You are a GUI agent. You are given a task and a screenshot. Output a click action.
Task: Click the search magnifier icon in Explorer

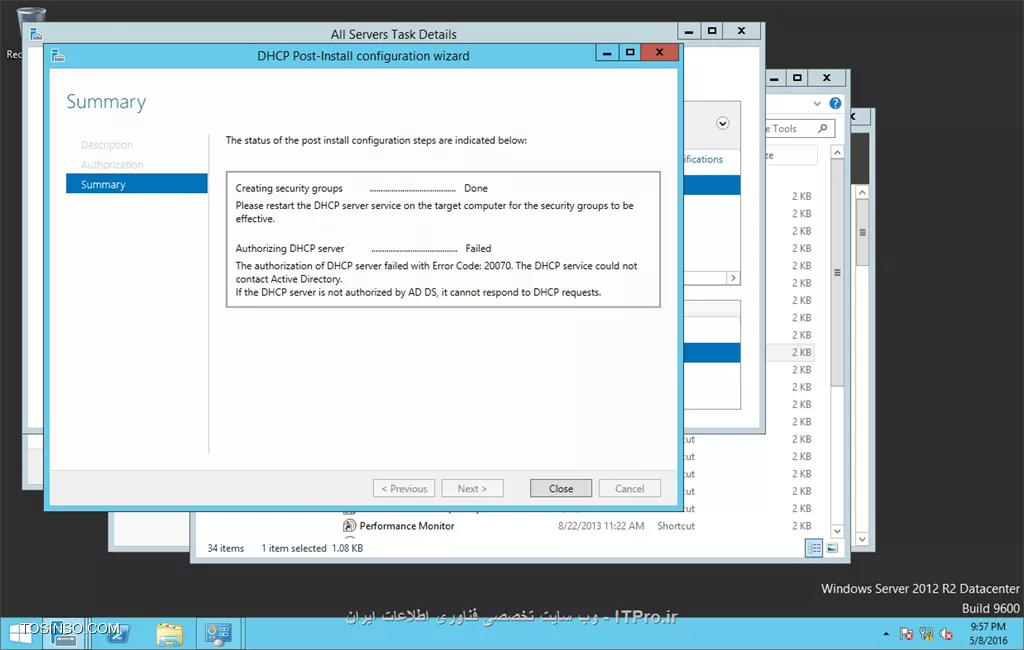[x=823, y=128]
